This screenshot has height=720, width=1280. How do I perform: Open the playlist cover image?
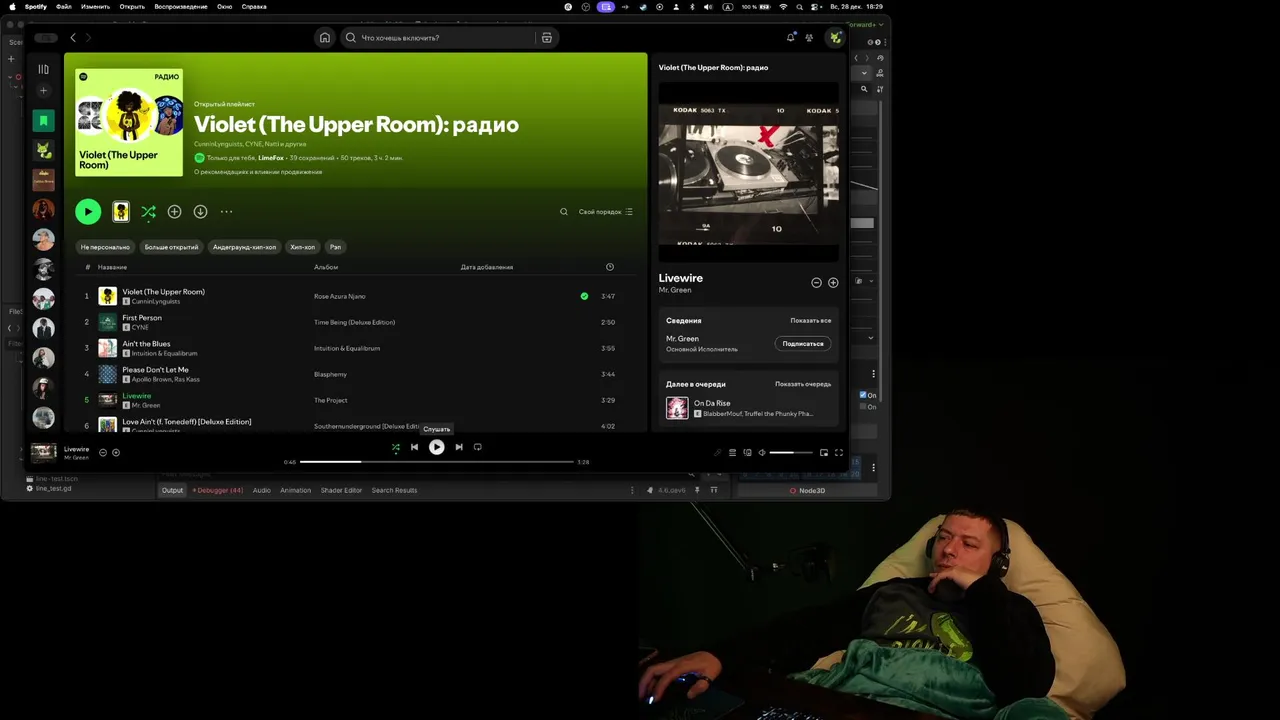129,122
